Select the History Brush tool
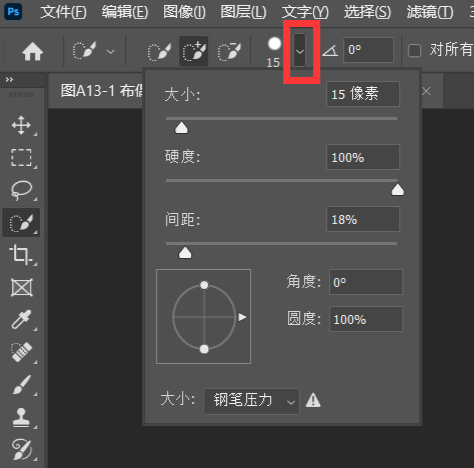This screenshot has height=468, width=474. pos(22,449)
